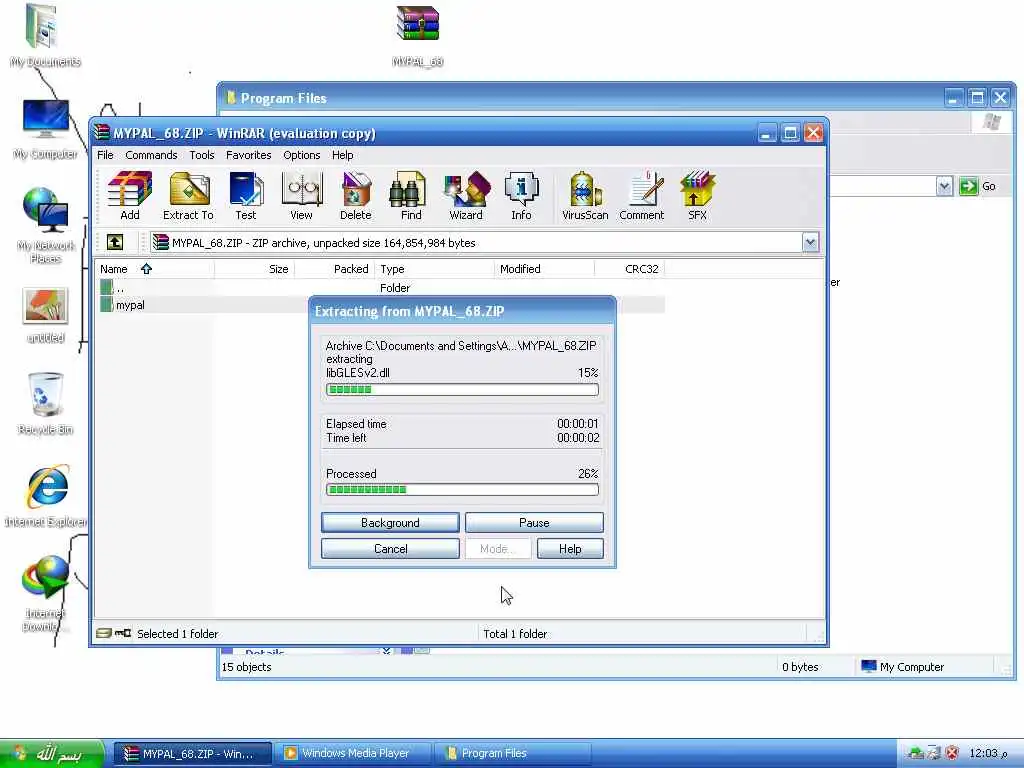Open the File menu
This screenshot has width=1024, height=768.
click(x=105, y=155)
